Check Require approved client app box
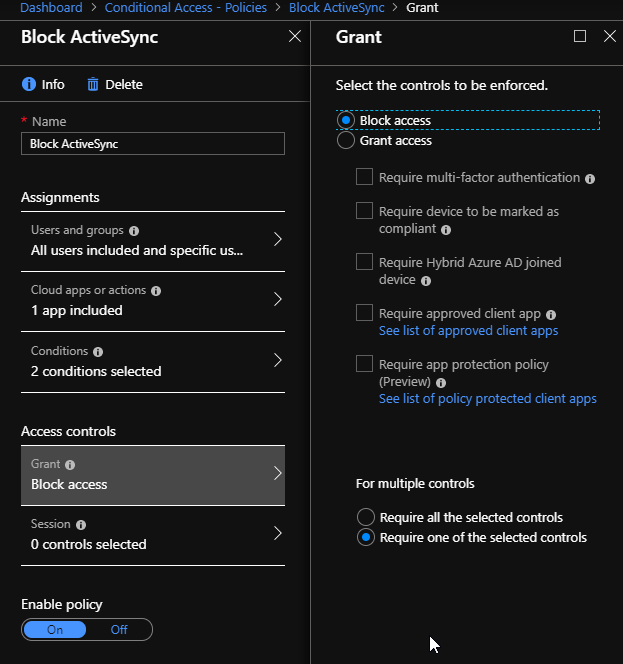Screen dimensions: 623x664 364,313
